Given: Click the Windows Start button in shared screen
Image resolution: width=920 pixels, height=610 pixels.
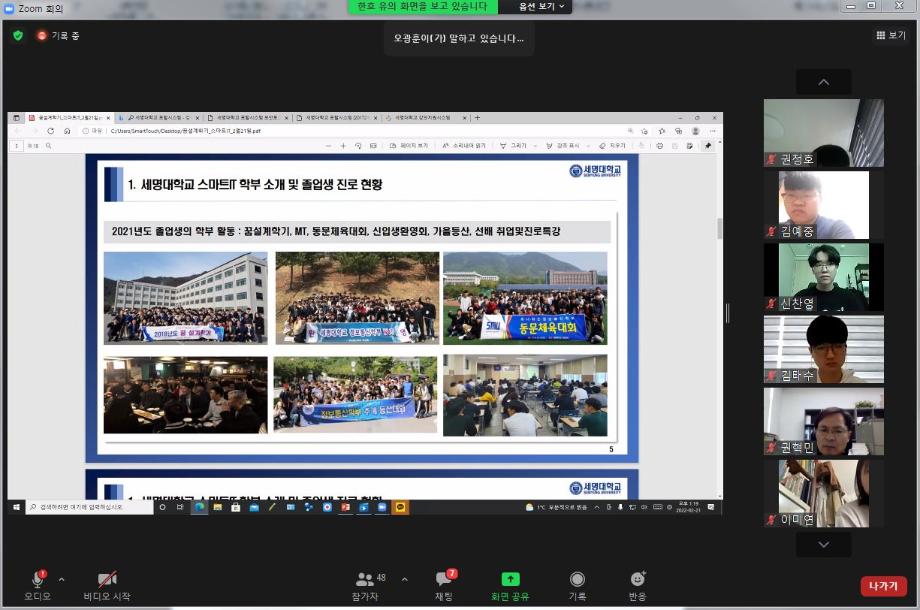Looking at the screenshot, I should click(x=17, y=507).
